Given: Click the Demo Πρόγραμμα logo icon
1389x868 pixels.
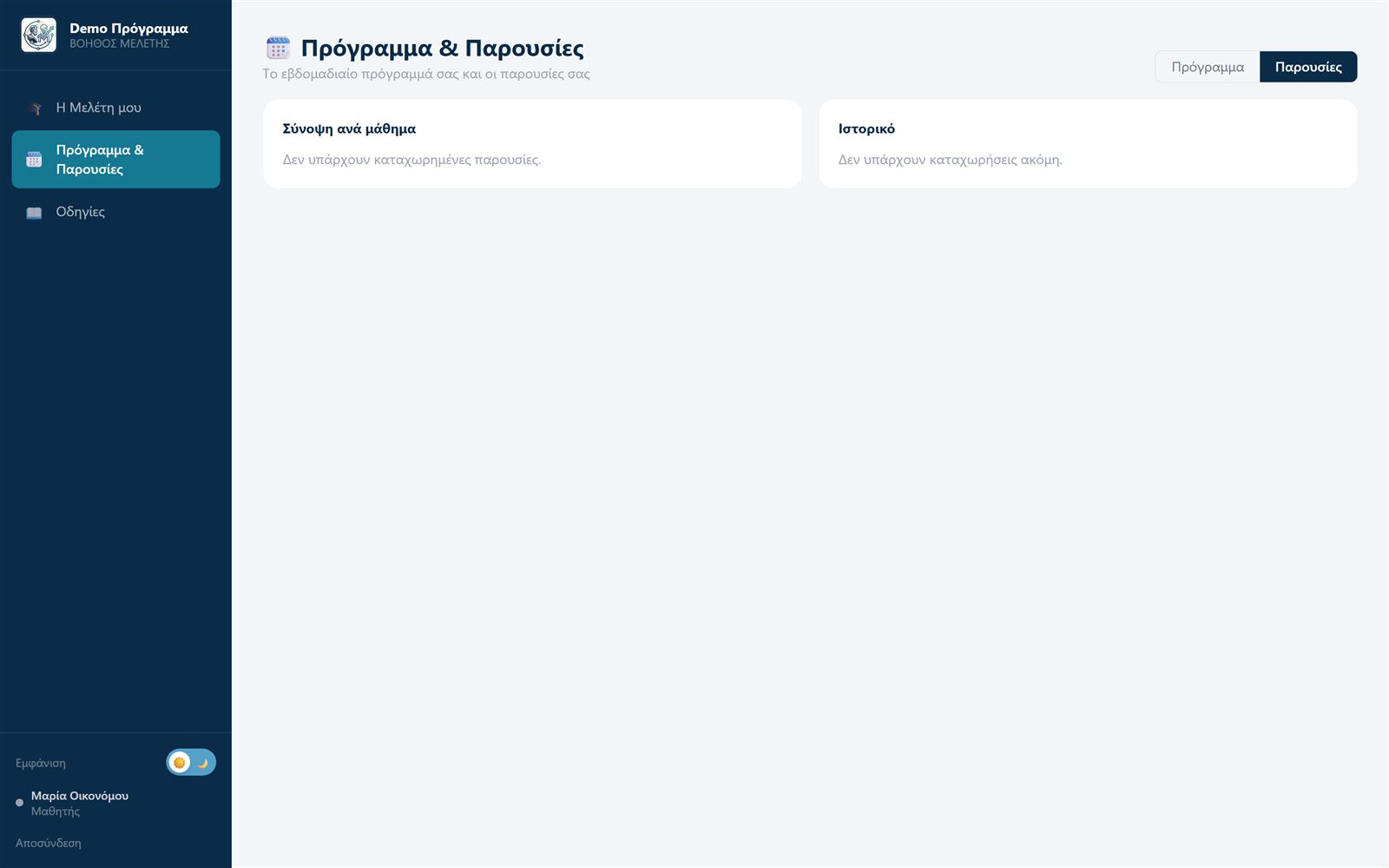Looking at the screenshot, I should tap(38, 35).
